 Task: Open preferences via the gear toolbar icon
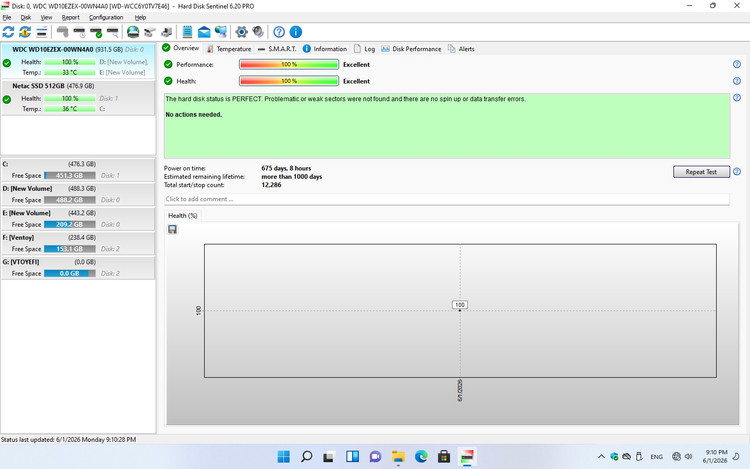click(x=242, y=32)
